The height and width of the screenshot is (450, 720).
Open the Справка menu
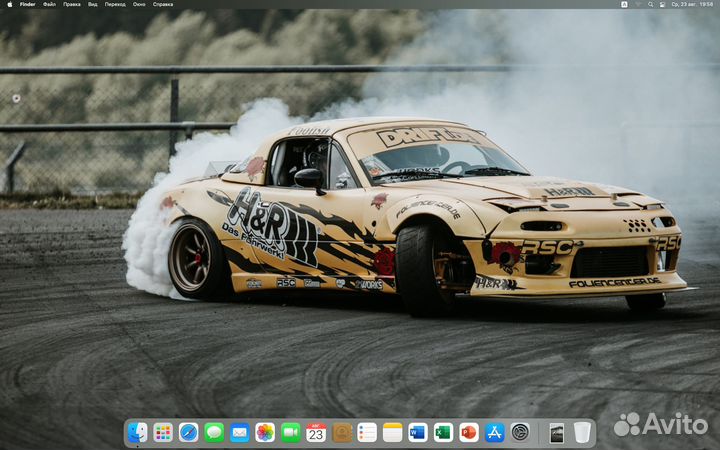pos(163,4)
